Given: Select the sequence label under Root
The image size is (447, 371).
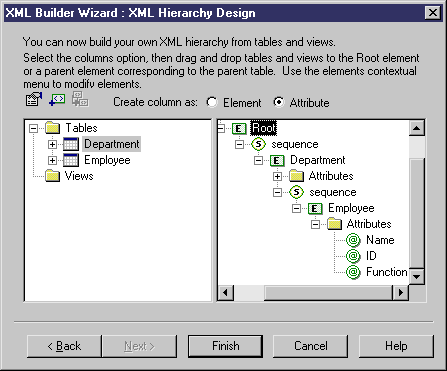Looking at the screenshot, I should (x=295, y=144).
